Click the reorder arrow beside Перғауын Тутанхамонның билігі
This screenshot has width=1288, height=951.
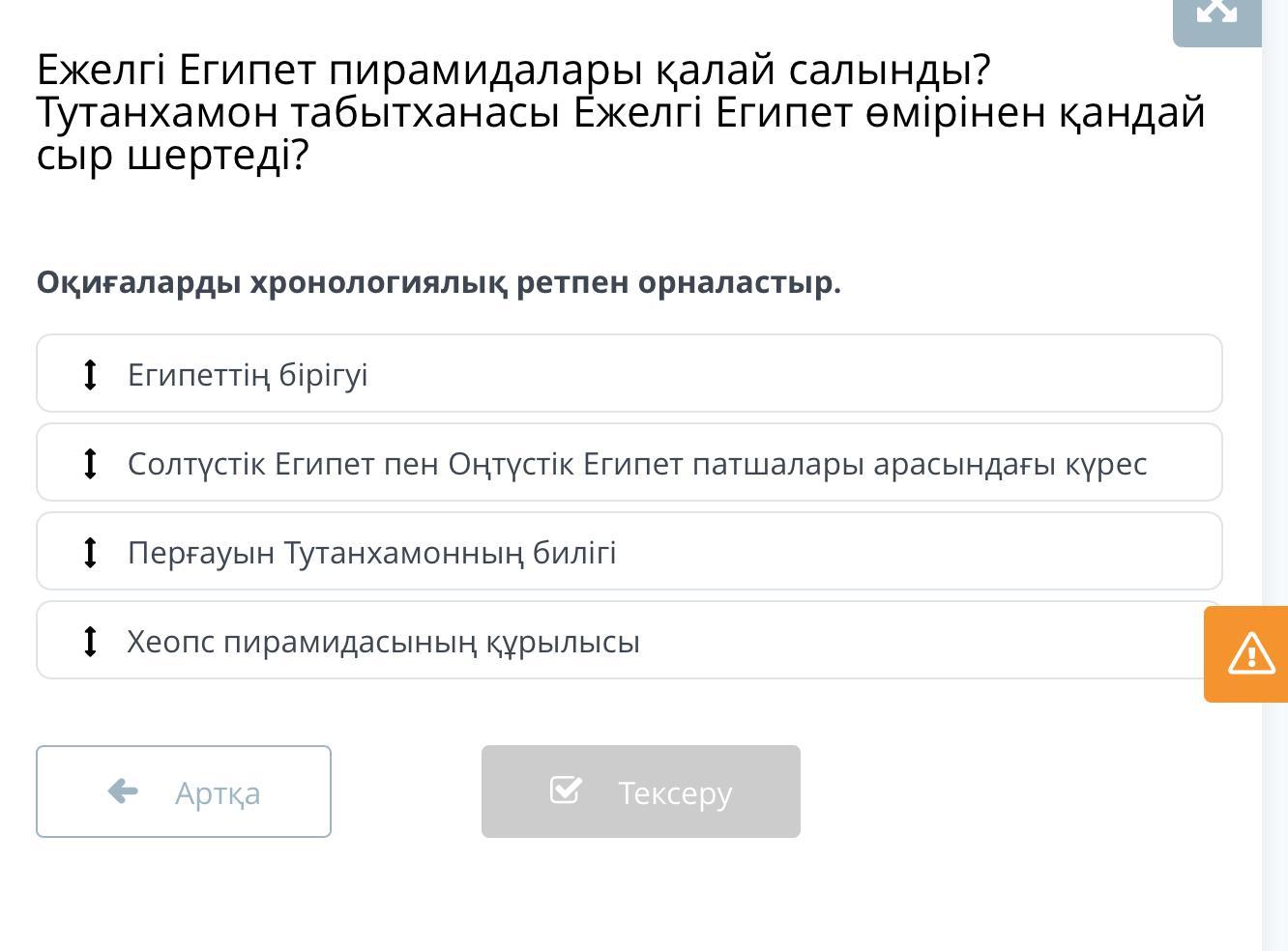pyautogui.click(x=90, y=552)
